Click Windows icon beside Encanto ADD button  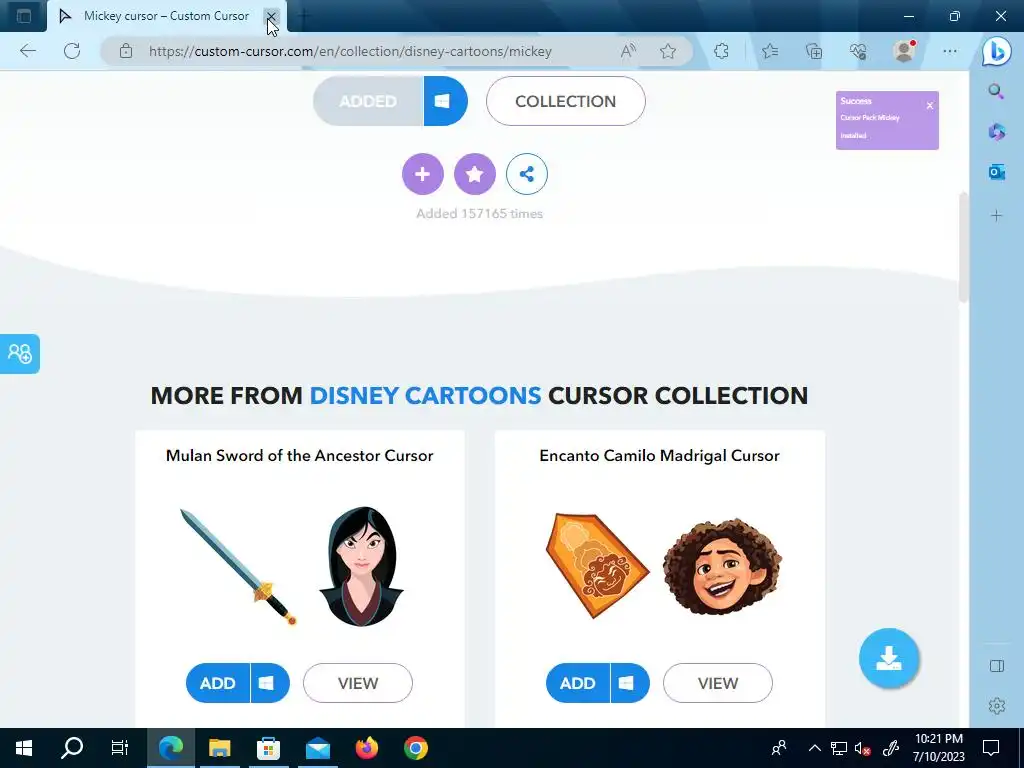click(629, 683)
